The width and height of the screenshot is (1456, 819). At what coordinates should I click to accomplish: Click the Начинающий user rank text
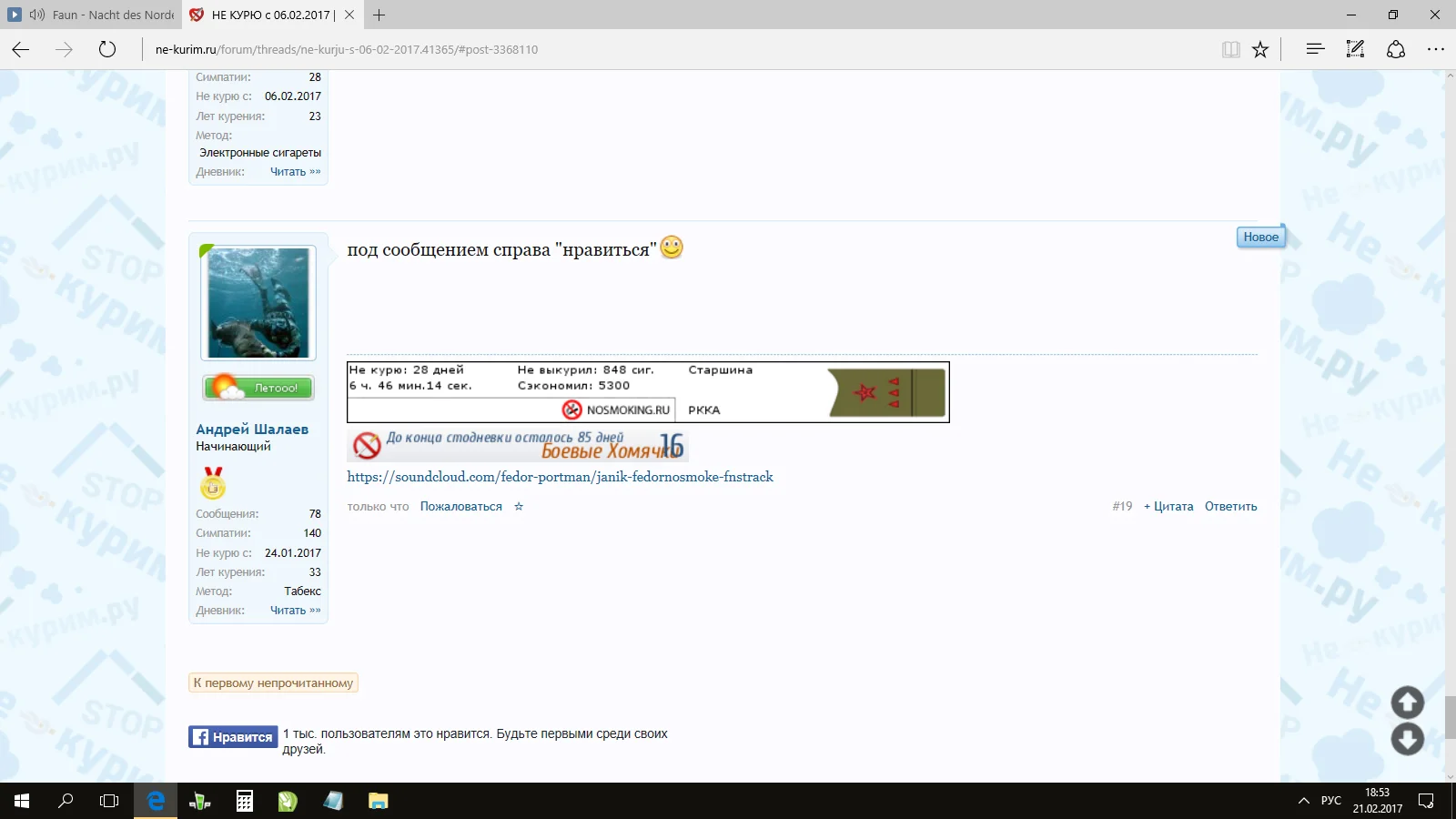tap(233, 447)
